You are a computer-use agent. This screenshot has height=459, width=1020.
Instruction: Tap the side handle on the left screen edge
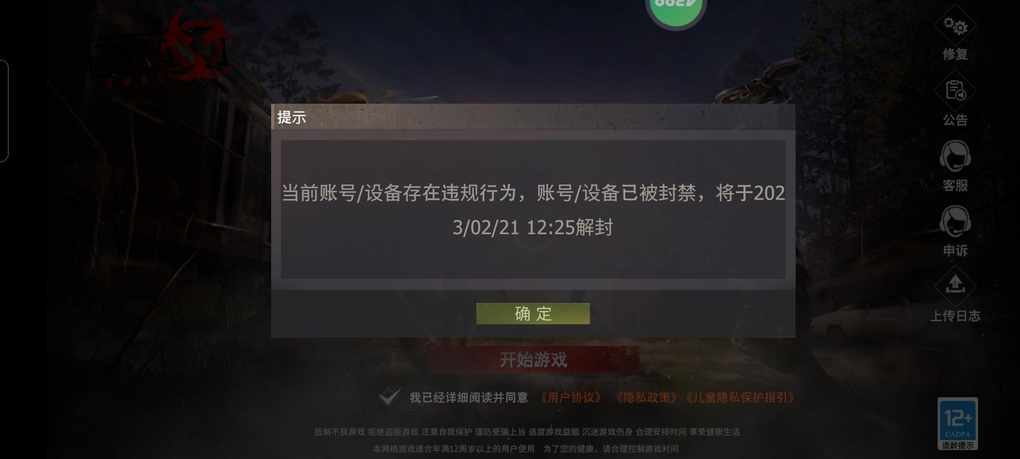[3, 111]
